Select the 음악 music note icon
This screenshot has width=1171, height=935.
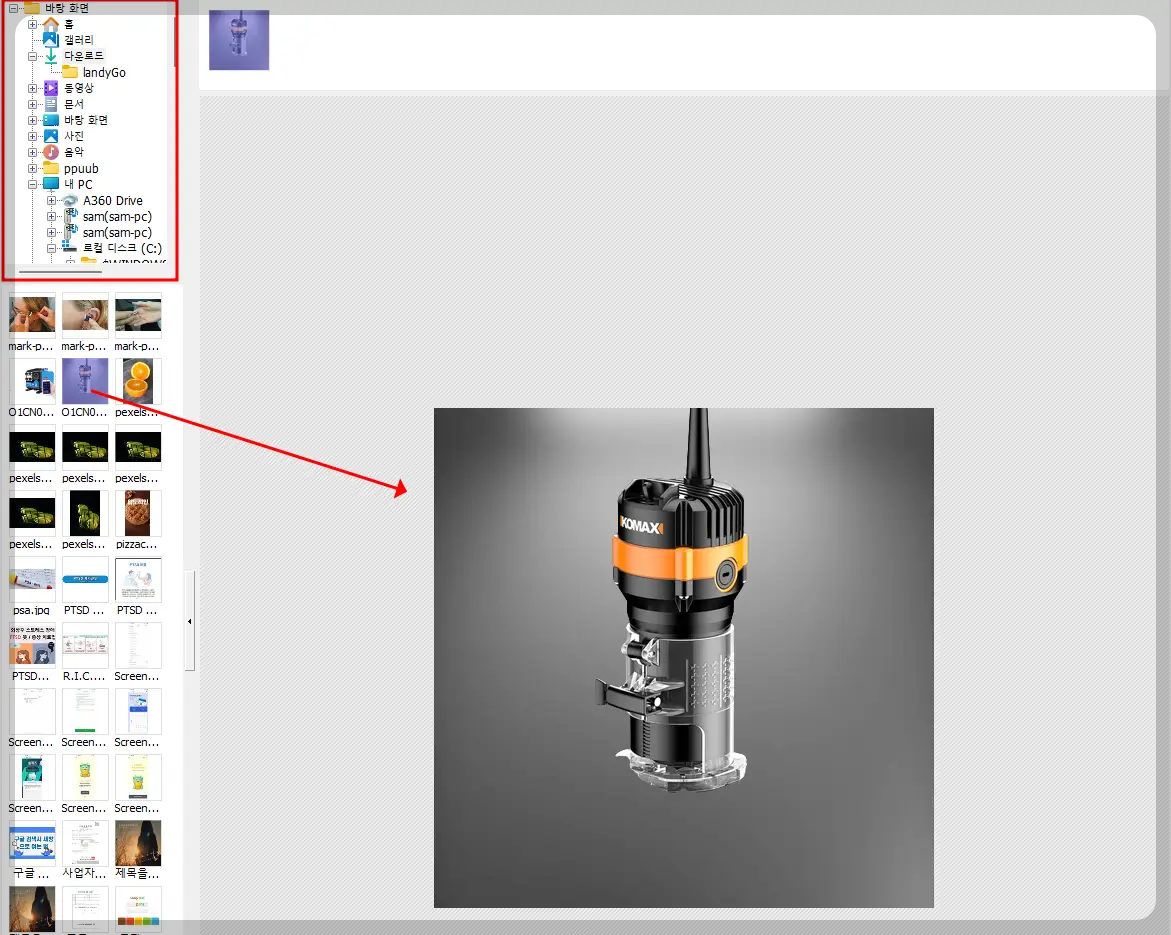pos(51,152)
